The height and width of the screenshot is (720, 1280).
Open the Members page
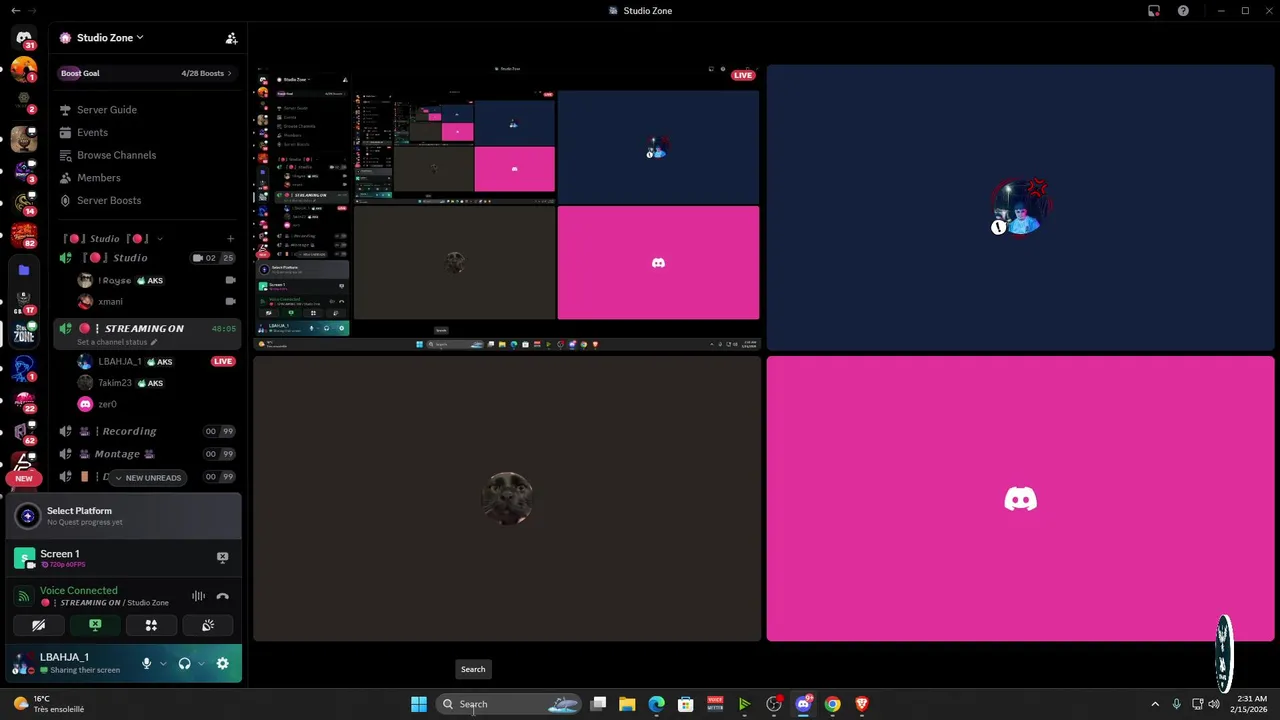[98, 178]
